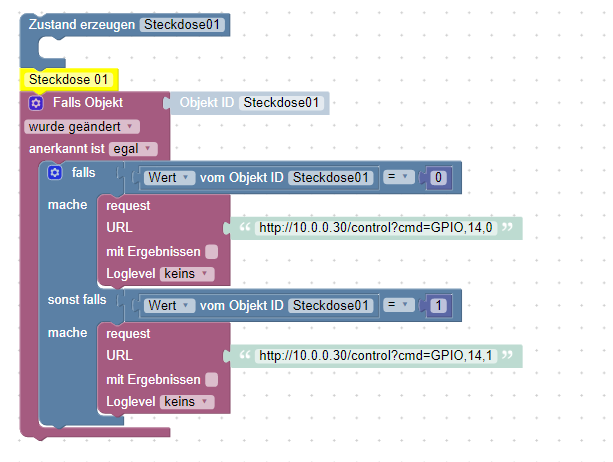613x462 pixels.
Task: Toggle mit Ergebnissen for GPIO,14,0 request
Action: [x=212, y=252]
